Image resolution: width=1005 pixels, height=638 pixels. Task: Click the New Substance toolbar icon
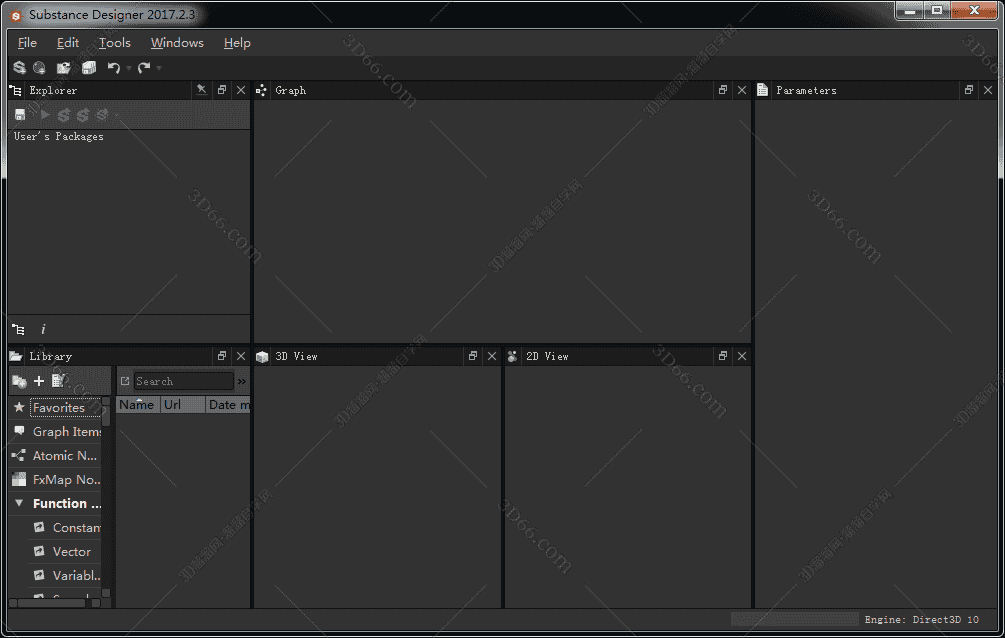pyautogui.click(x=19, y=68)
